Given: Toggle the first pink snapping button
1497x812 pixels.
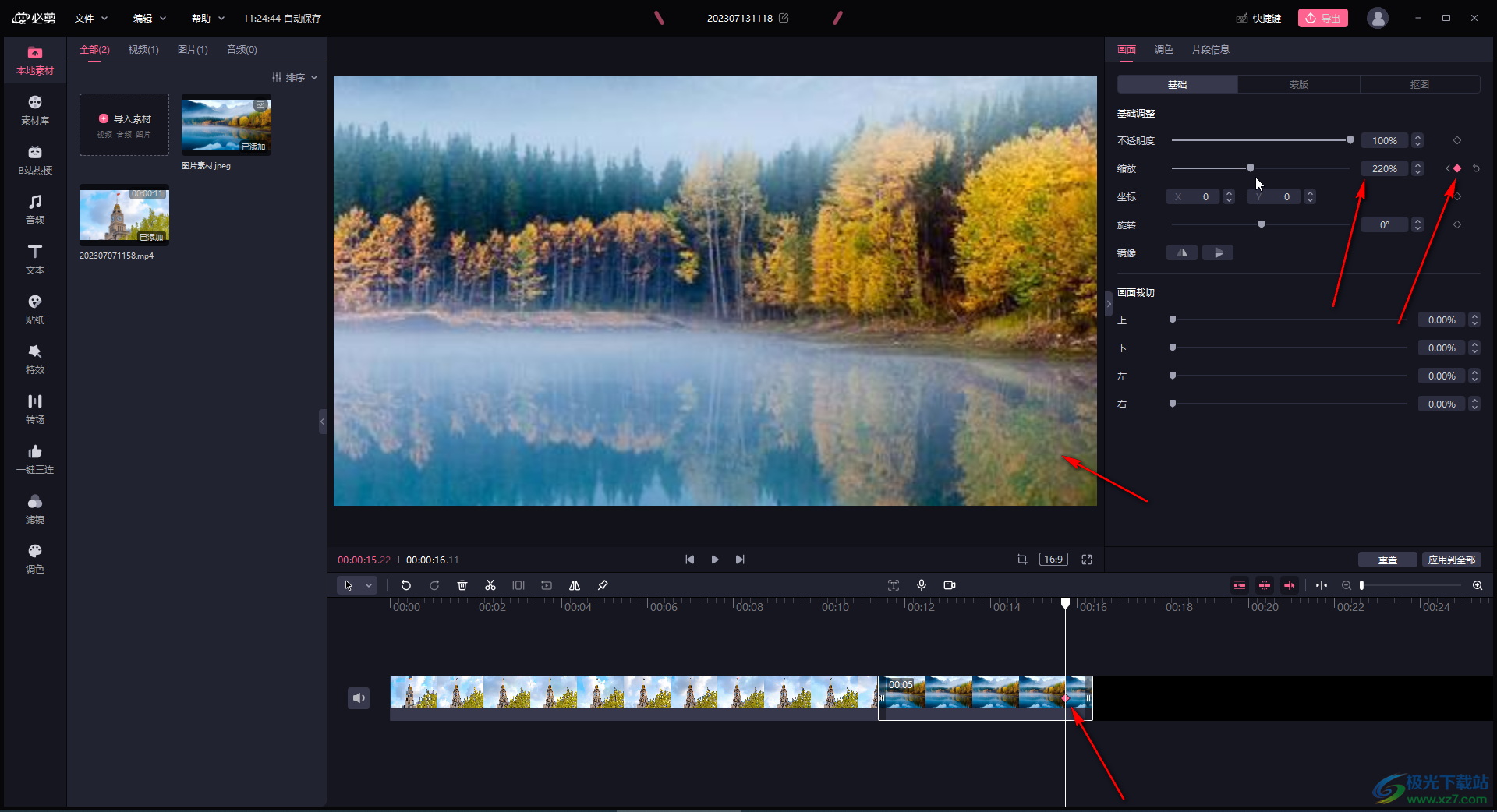Looking at the screenshot, I should point(1240,585).
